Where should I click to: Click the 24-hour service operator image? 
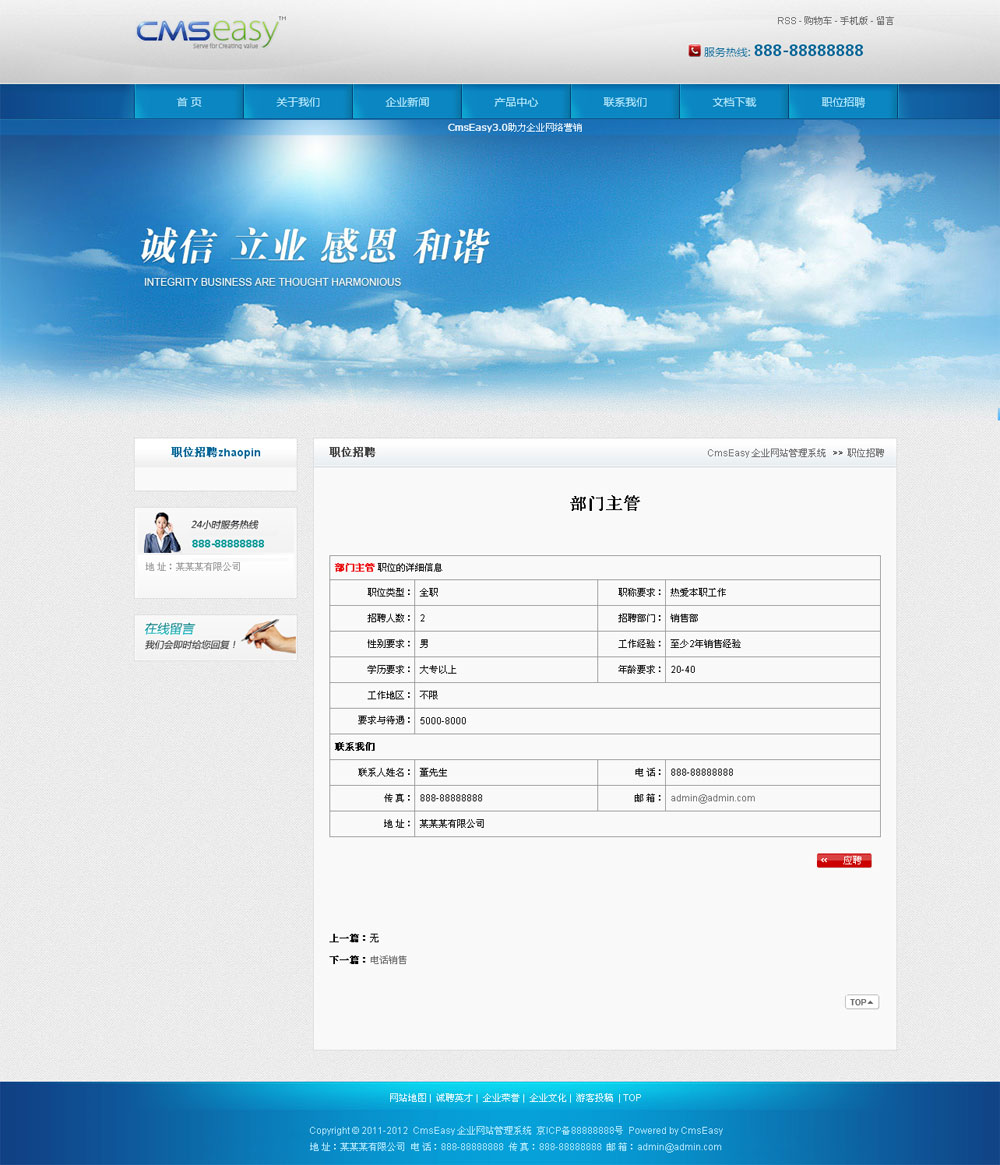tap(162, 532)
